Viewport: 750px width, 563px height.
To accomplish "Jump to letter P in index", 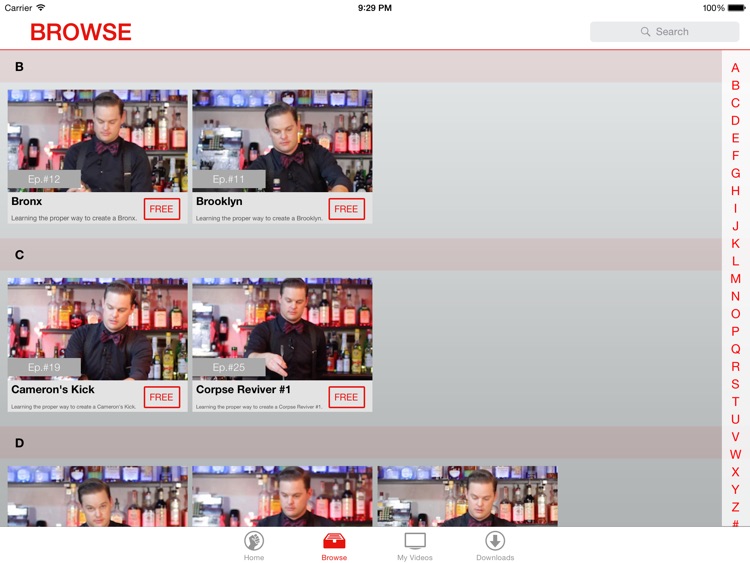I will coord(735,331).
